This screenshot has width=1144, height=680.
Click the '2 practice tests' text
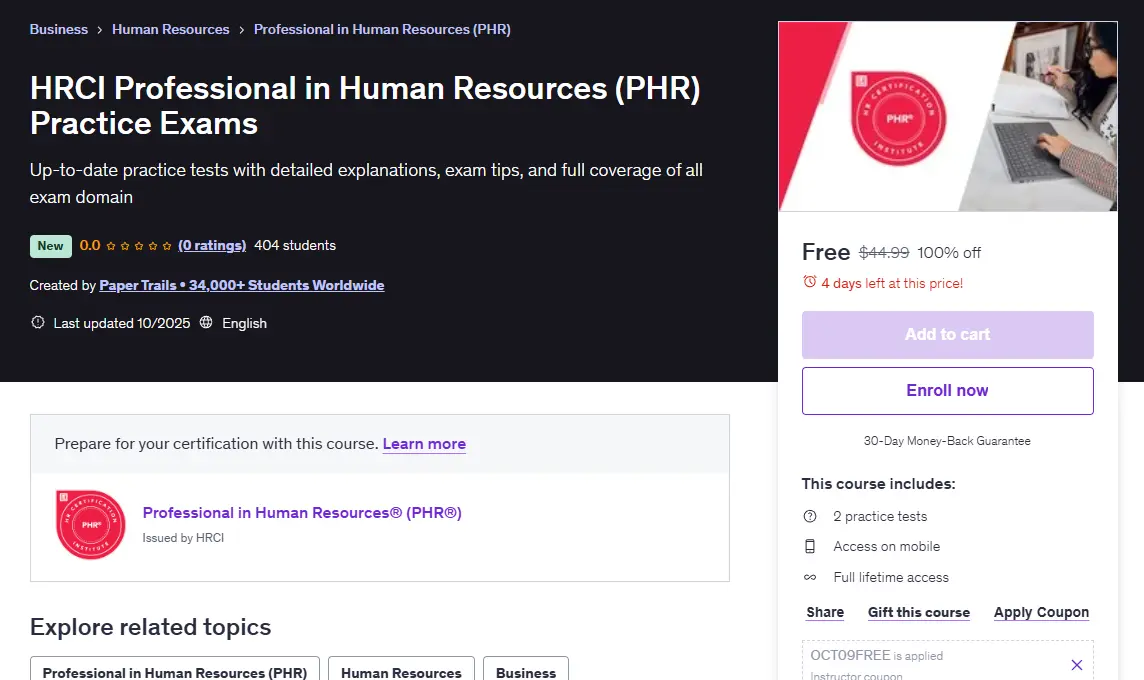click(x=880, y=516)
